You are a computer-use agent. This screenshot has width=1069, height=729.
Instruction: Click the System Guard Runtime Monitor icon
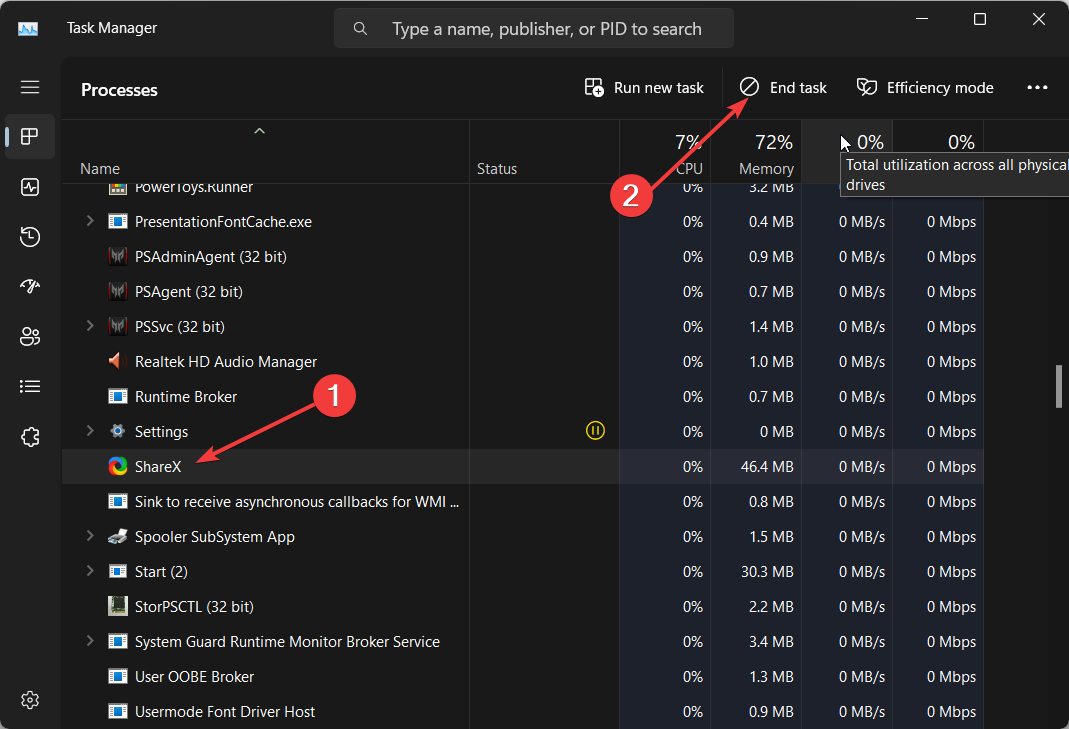coord(118,642)
